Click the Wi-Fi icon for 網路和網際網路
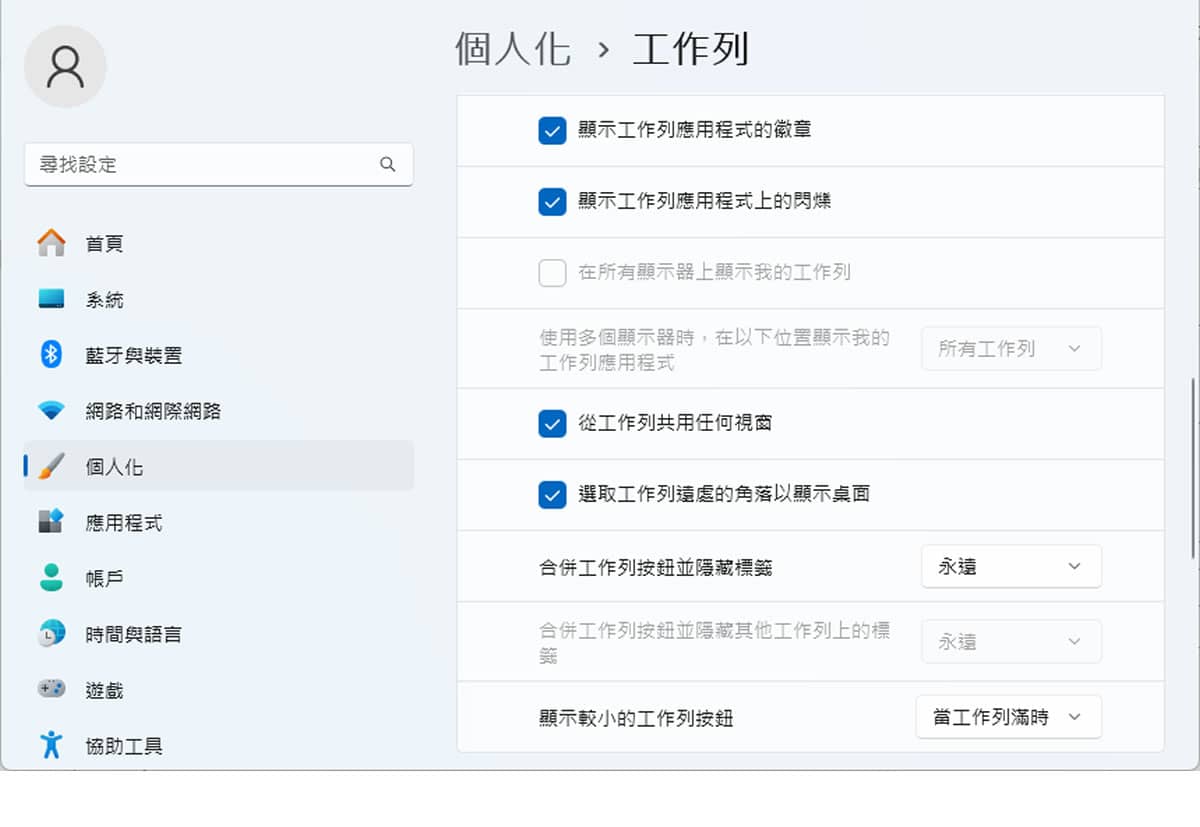This screenshot has height=827, width=1200. (x=51, y=411)
